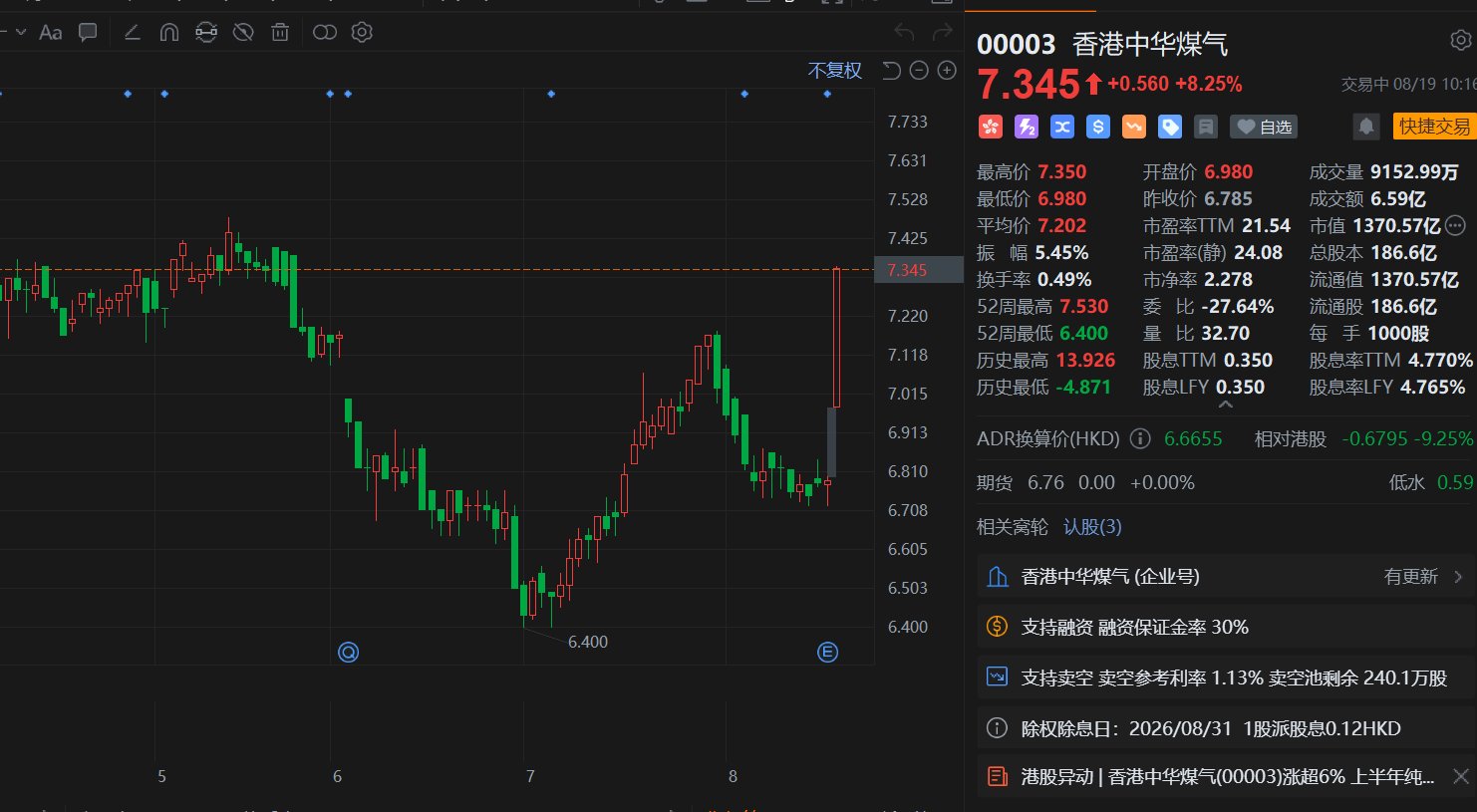Click the blue dollar sign badge

coord(1097,127)
